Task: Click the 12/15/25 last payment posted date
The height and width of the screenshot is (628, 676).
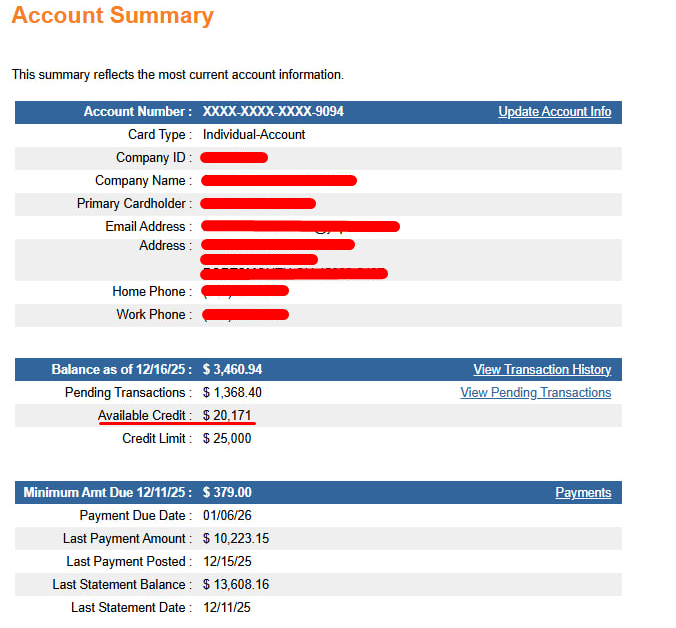Action: click(x=227, y=562)
